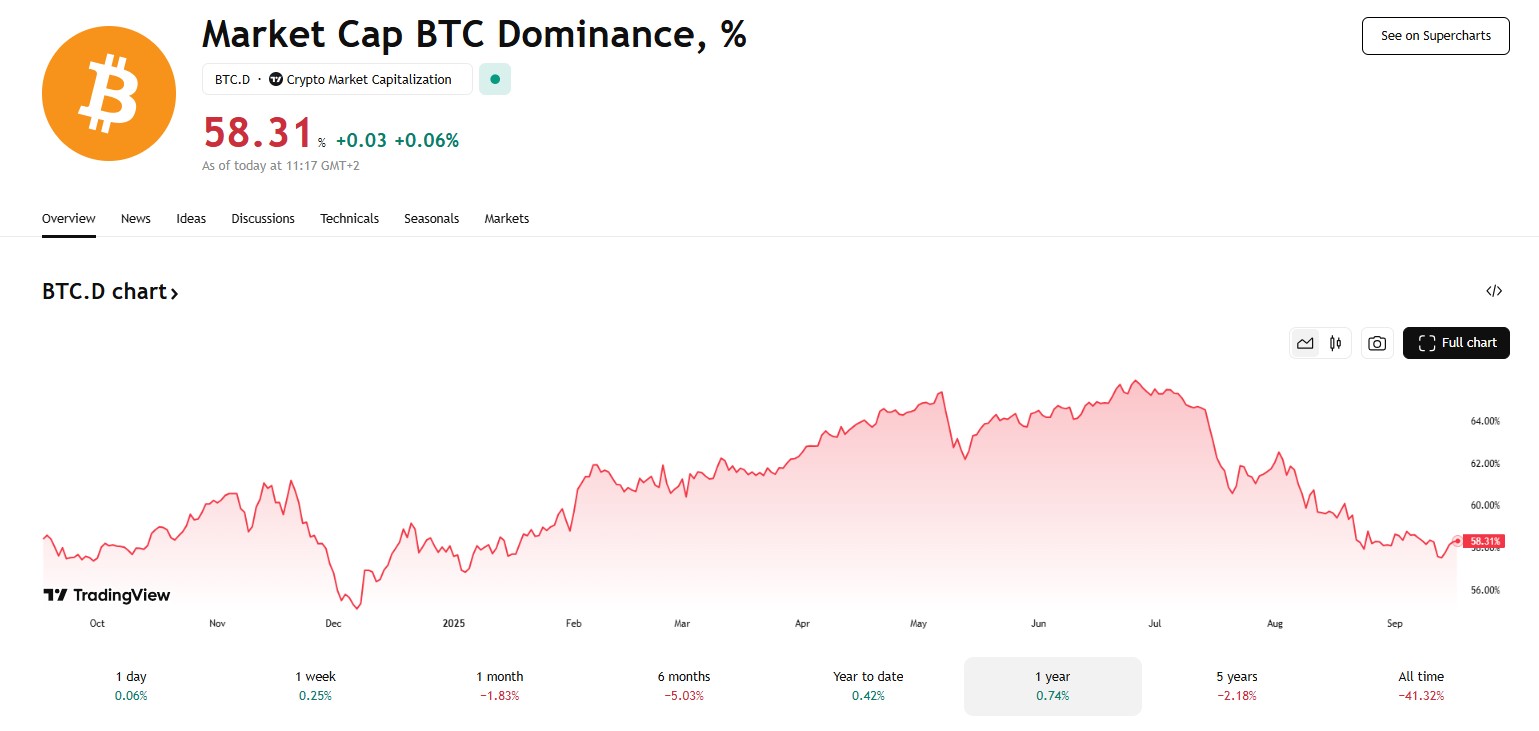Click the +0.03 +0.06% change text
Viewport: 1539px width, 731px height.
[397, 141]
